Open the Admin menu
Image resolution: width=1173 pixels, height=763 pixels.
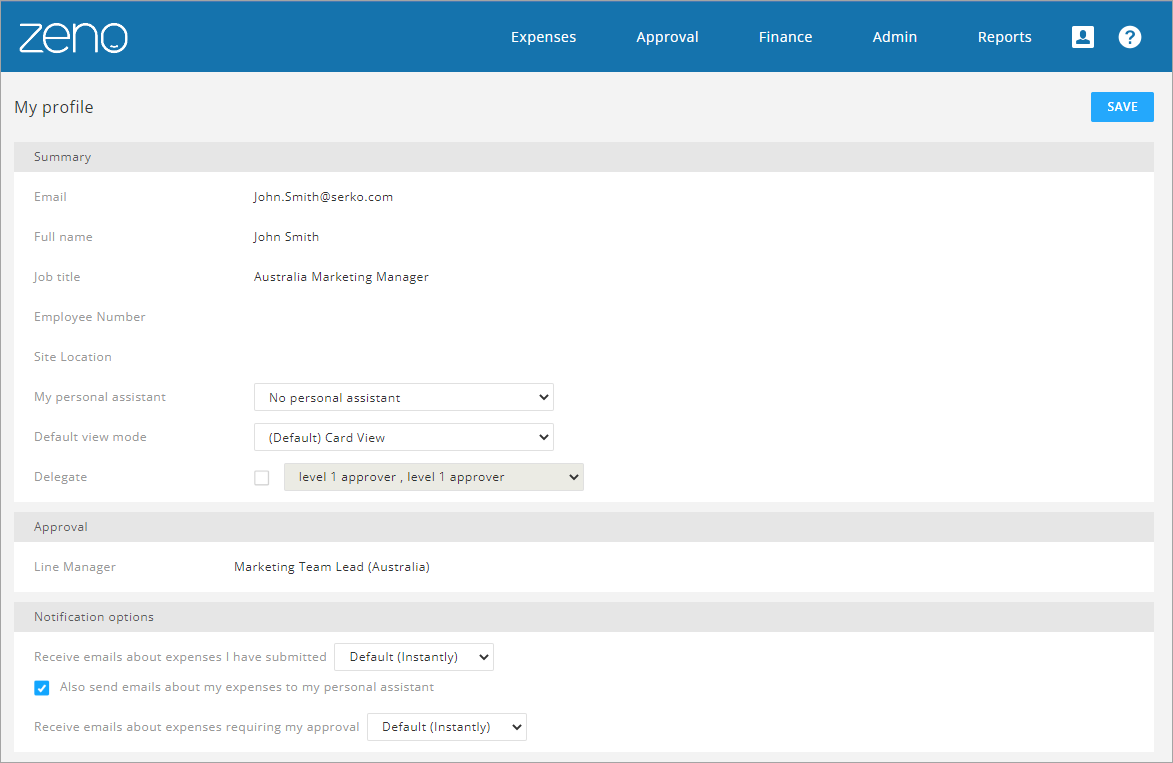[895, 37]
